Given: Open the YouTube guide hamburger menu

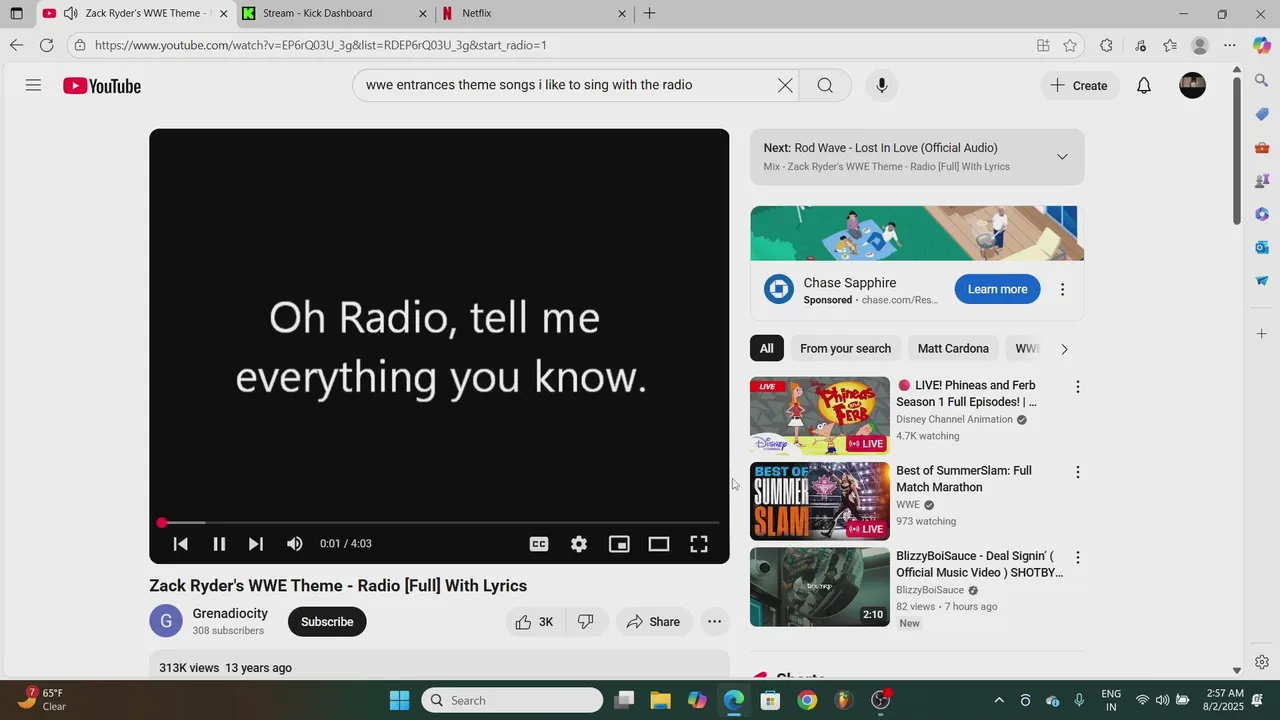Looking at the screenshot, I should coord(33,86).
